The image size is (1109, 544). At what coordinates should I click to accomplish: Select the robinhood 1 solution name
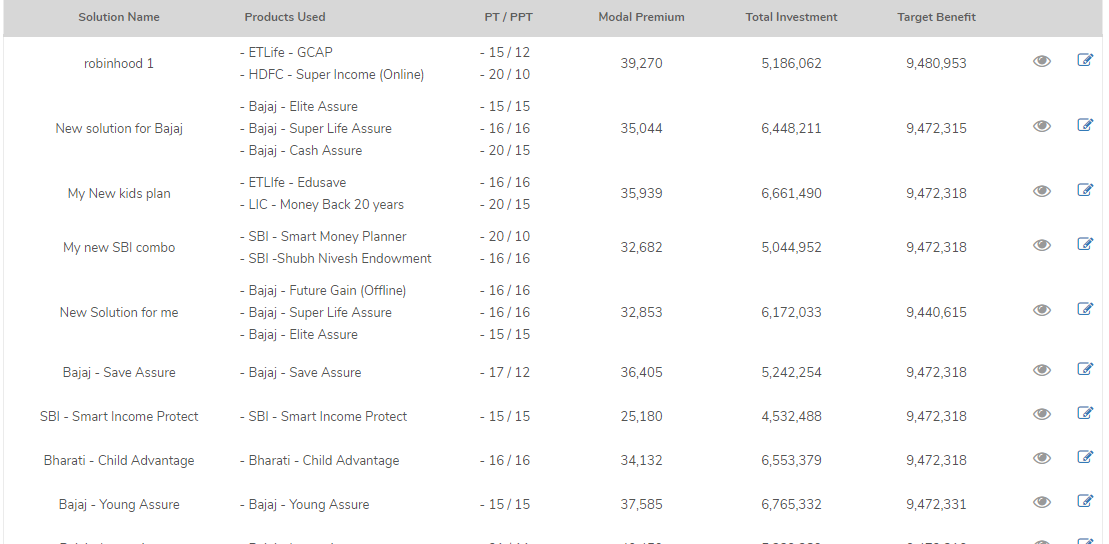tap(118, 63)
